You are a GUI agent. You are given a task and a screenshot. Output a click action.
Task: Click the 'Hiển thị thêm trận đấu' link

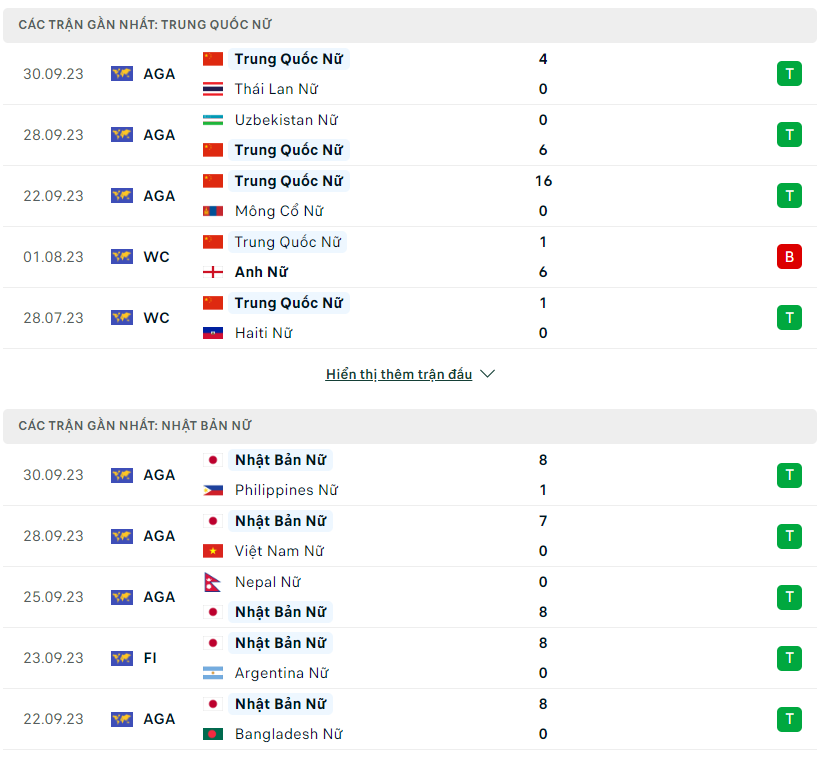click(398, 374)
